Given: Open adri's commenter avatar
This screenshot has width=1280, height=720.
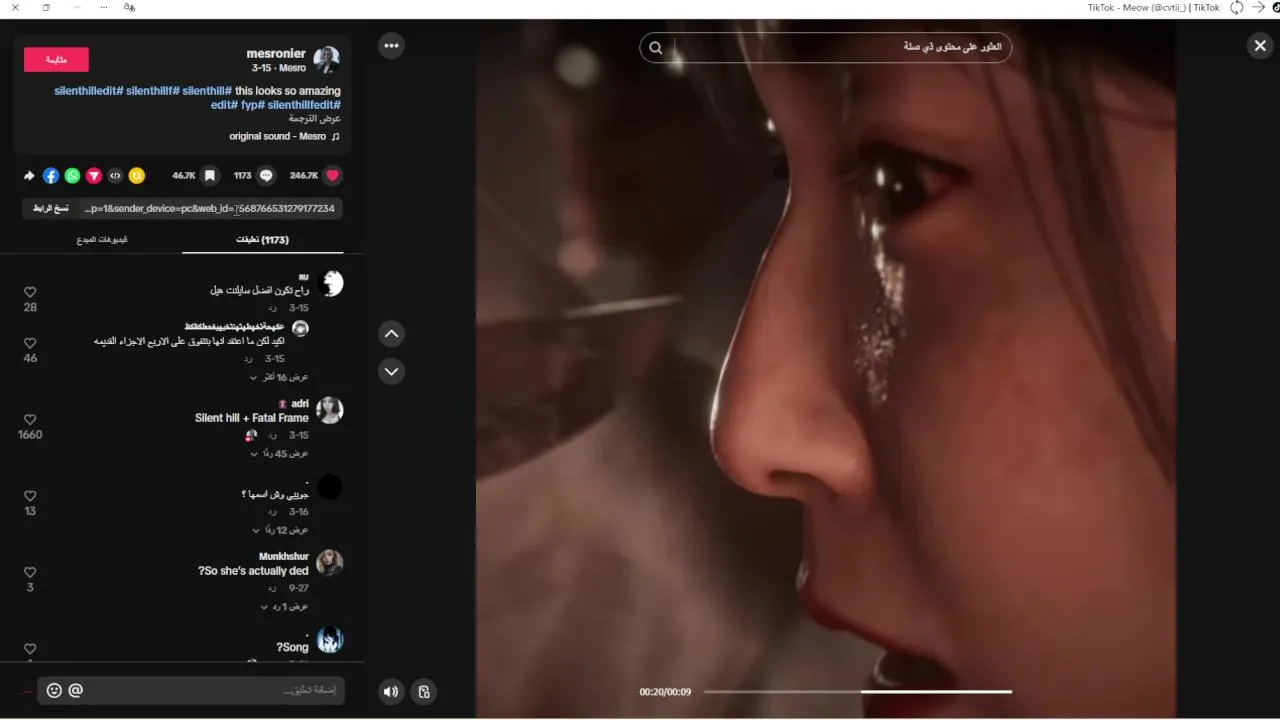Looking at the screenshot, I should tap(330, 410).
